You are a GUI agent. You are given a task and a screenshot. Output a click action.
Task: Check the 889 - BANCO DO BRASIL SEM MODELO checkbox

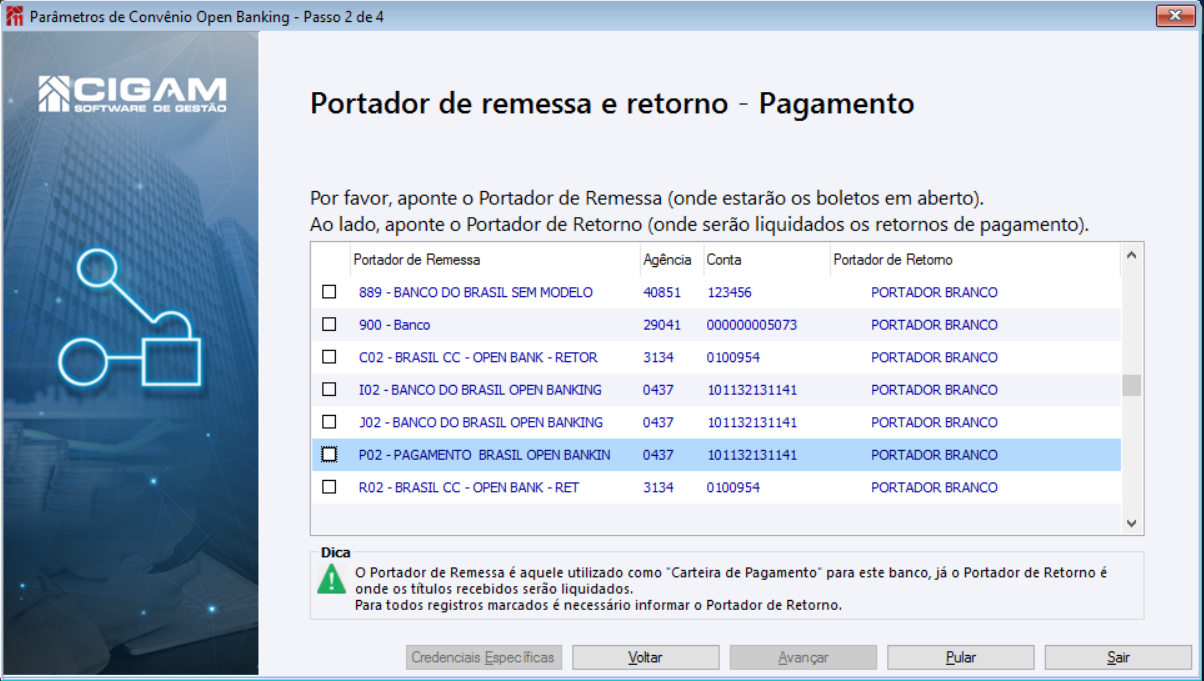[x=329, y=292]
